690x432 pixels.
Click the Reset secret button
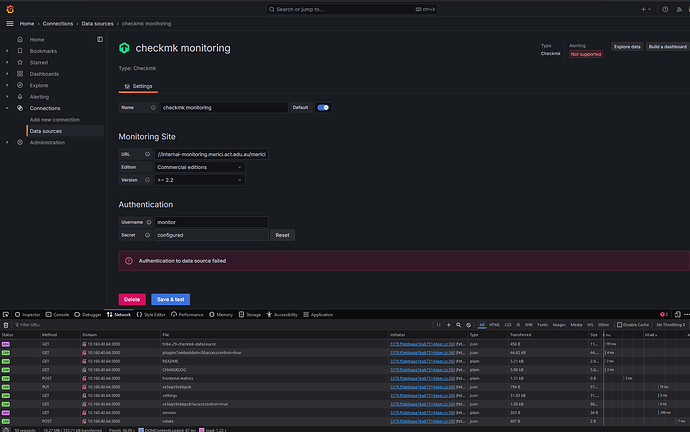point(283,235)
